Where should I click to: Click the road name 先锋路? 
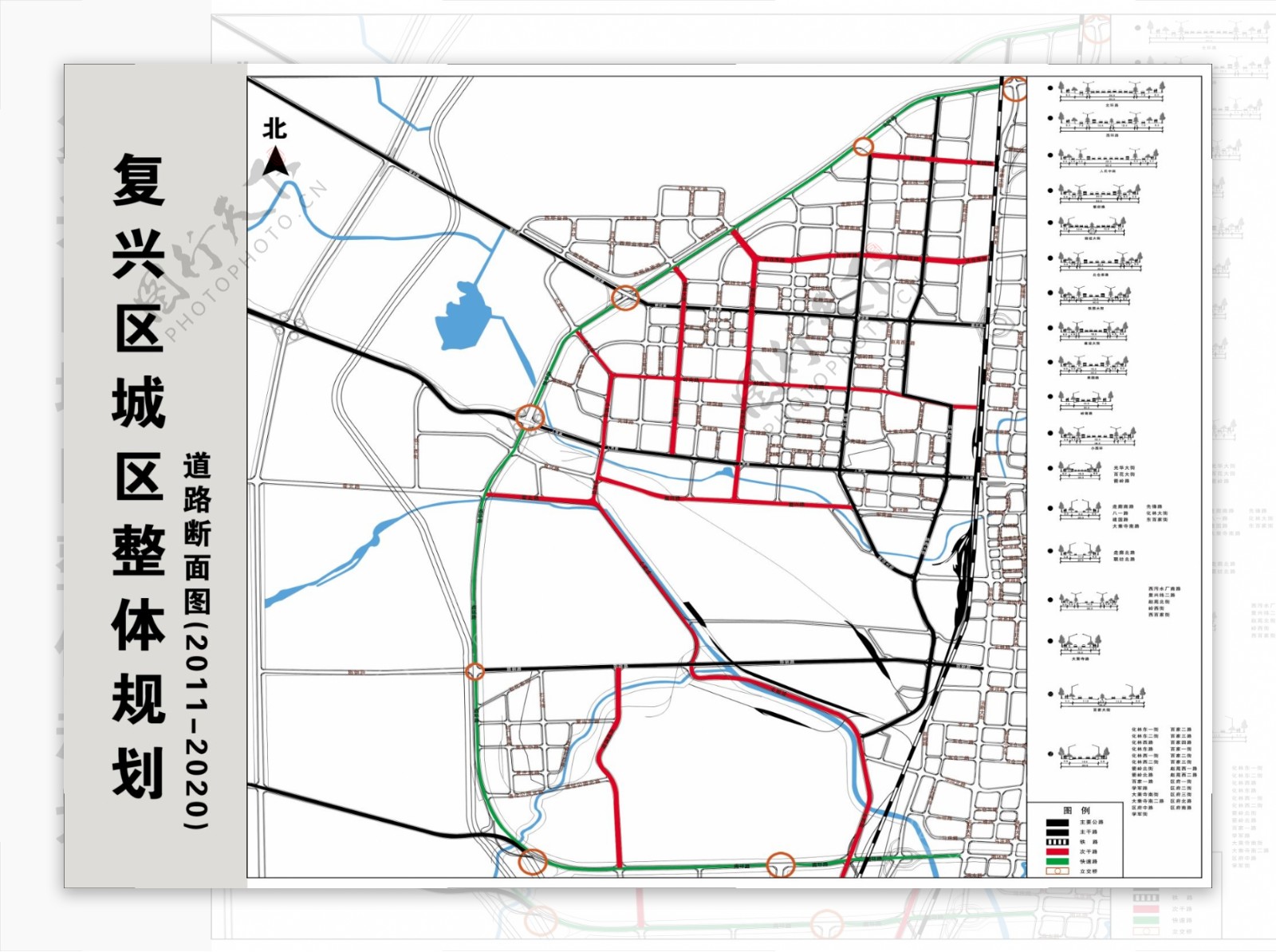1154,506
